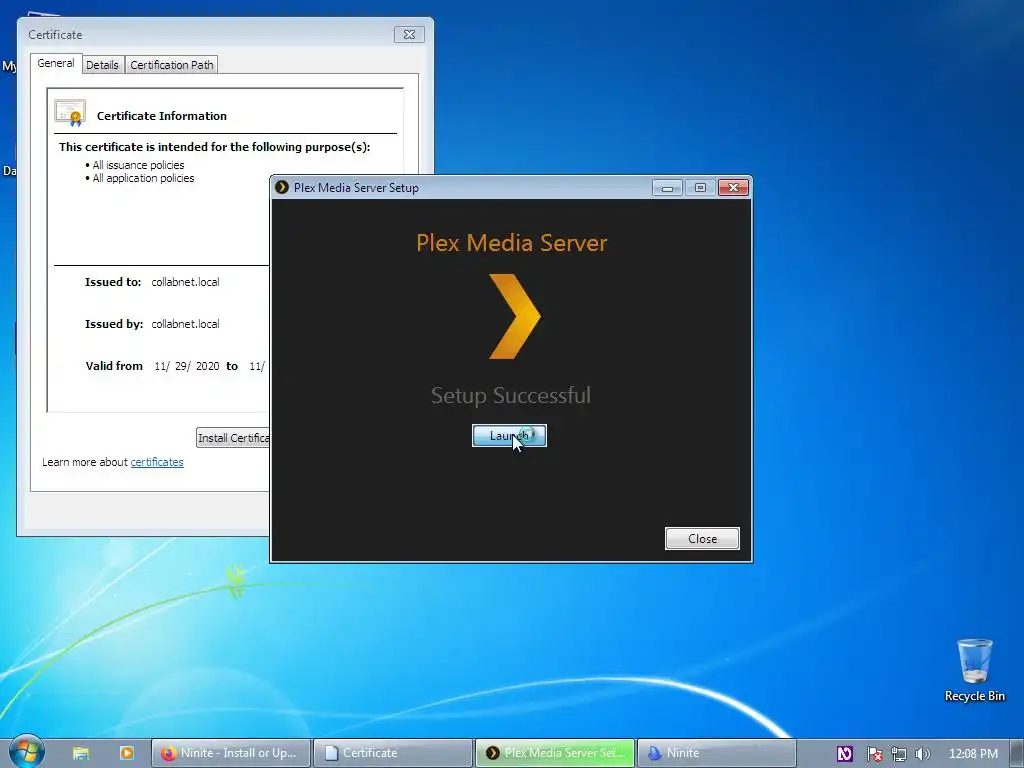This screenshot has width=1024, height=768.
Task: Select Plex Media Server Setup taskbar button
Action: [555, 753]
